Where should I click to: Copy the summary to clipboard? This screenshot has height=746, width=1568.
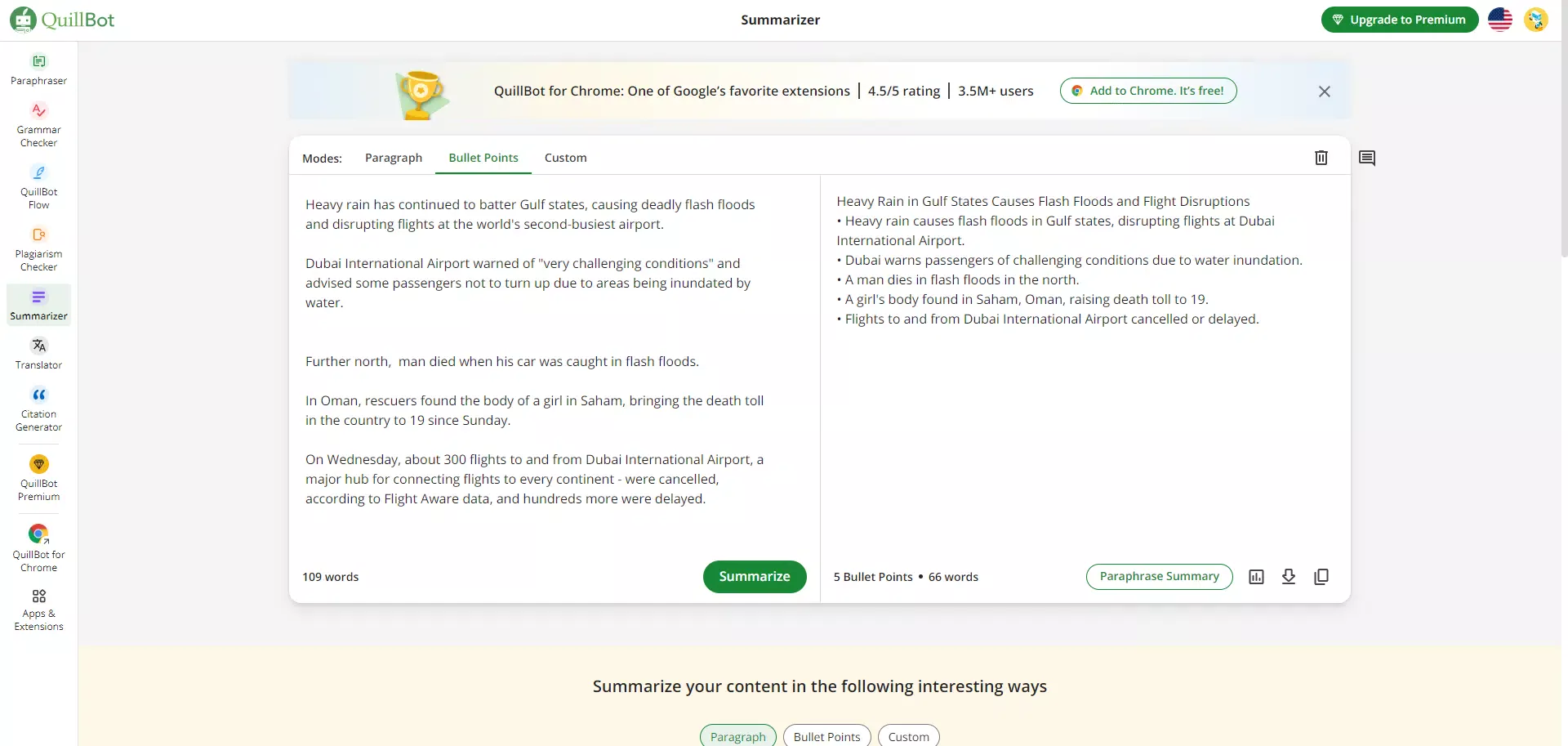[x=1321, y=577]
